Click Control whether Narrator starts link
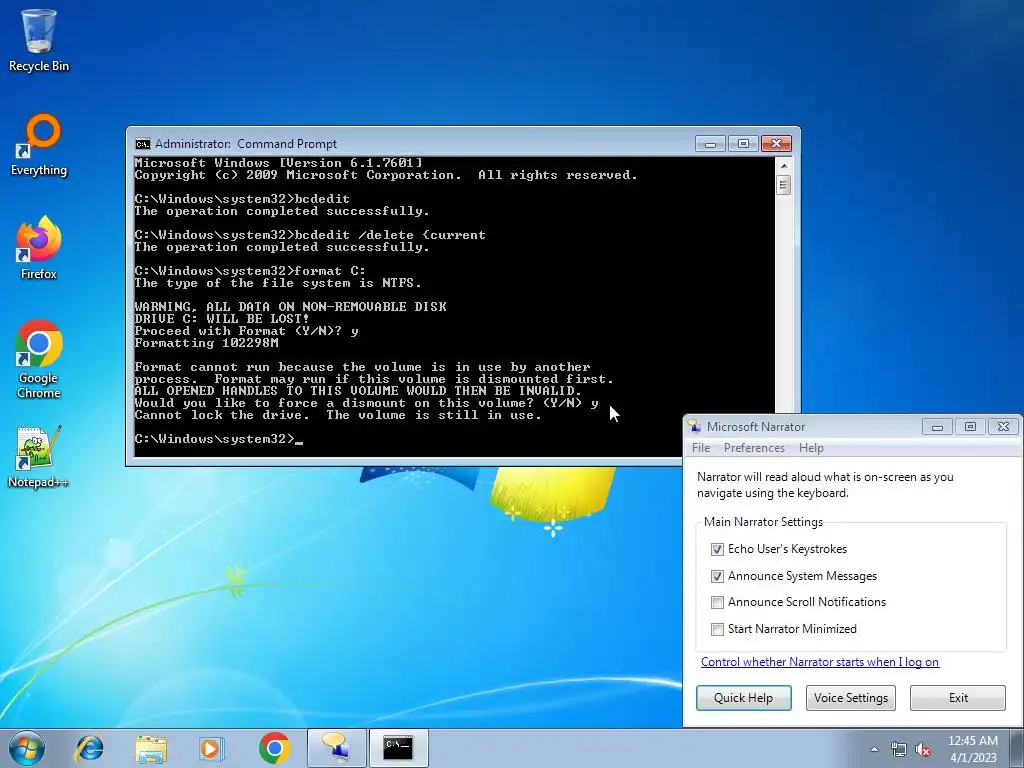The image size is (1024, 768). tap(820, 662)
